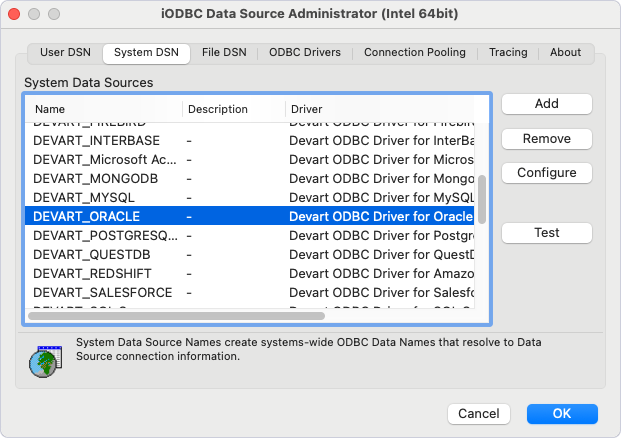621x438 pixels.
Task: Switch to the User DSN tab
Action: [63, 53]
